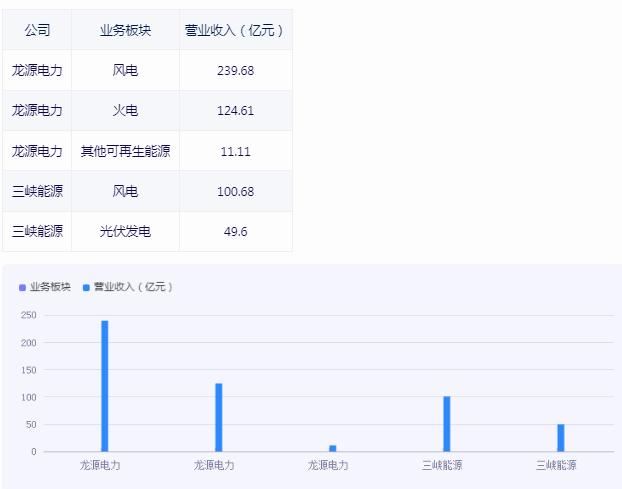Click the shortest bar in the chart
The height and width of the screenshot is (489, 622).
click(332, 448)
